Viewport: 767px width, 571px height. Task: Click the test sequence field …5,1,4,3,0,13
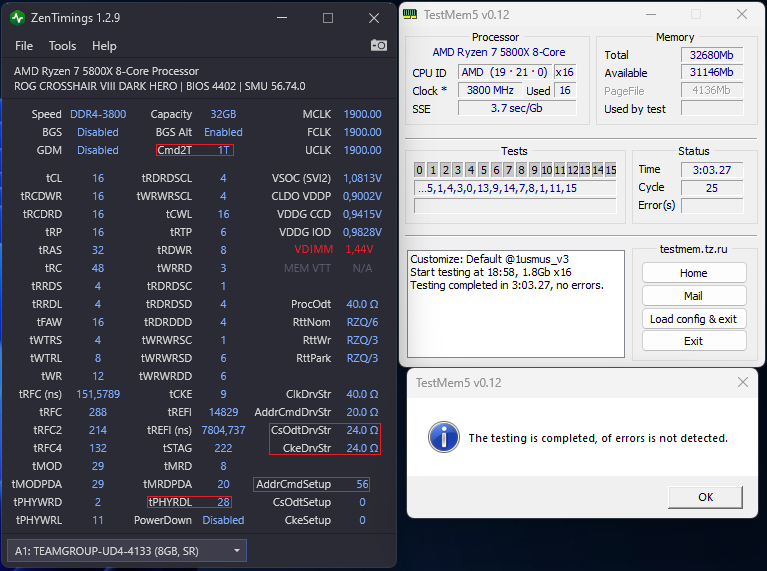(x=515, y=188)
